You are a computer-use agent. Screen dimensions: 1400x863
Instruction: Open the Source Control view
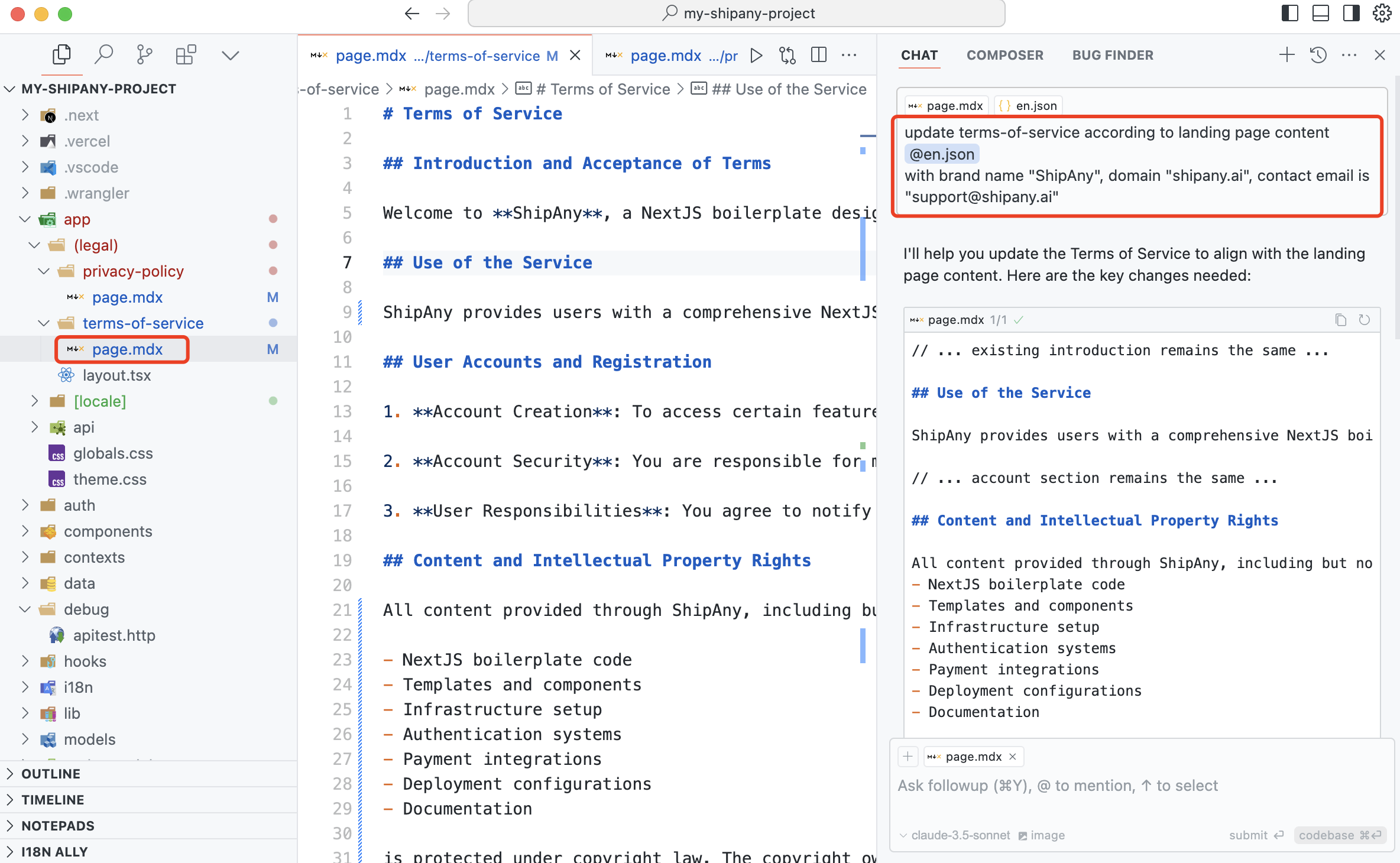click(144, 55)
